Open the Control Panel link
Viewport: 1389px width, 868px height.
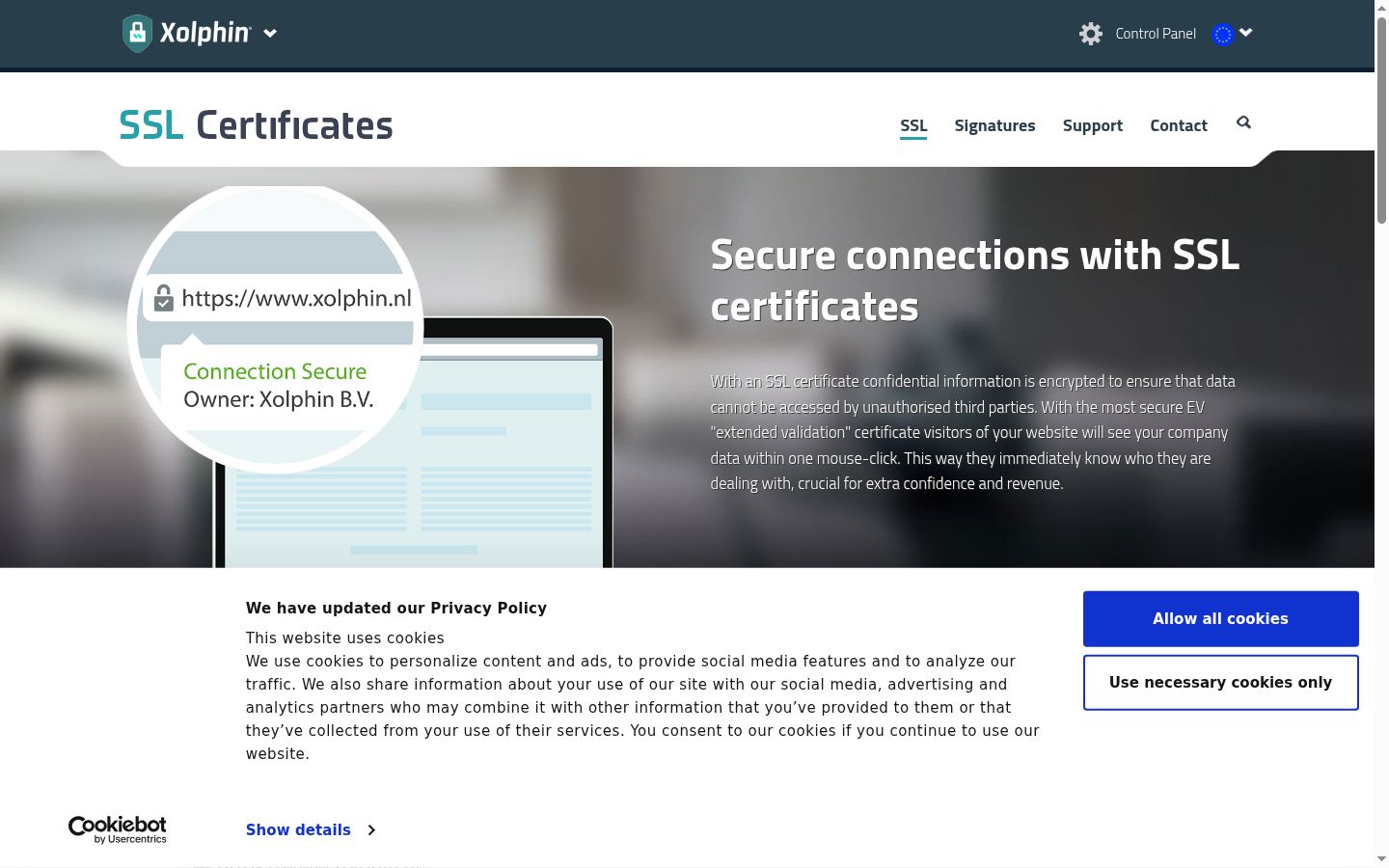tap(1156, 34)
